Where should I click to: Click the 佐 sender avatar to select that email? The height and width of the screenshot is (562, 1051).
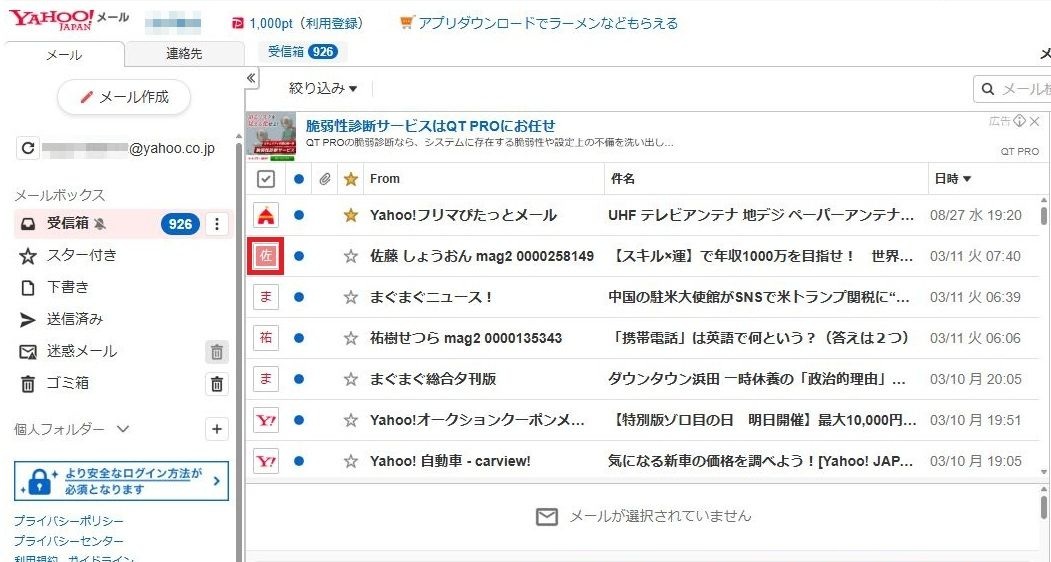coord(266,256)
